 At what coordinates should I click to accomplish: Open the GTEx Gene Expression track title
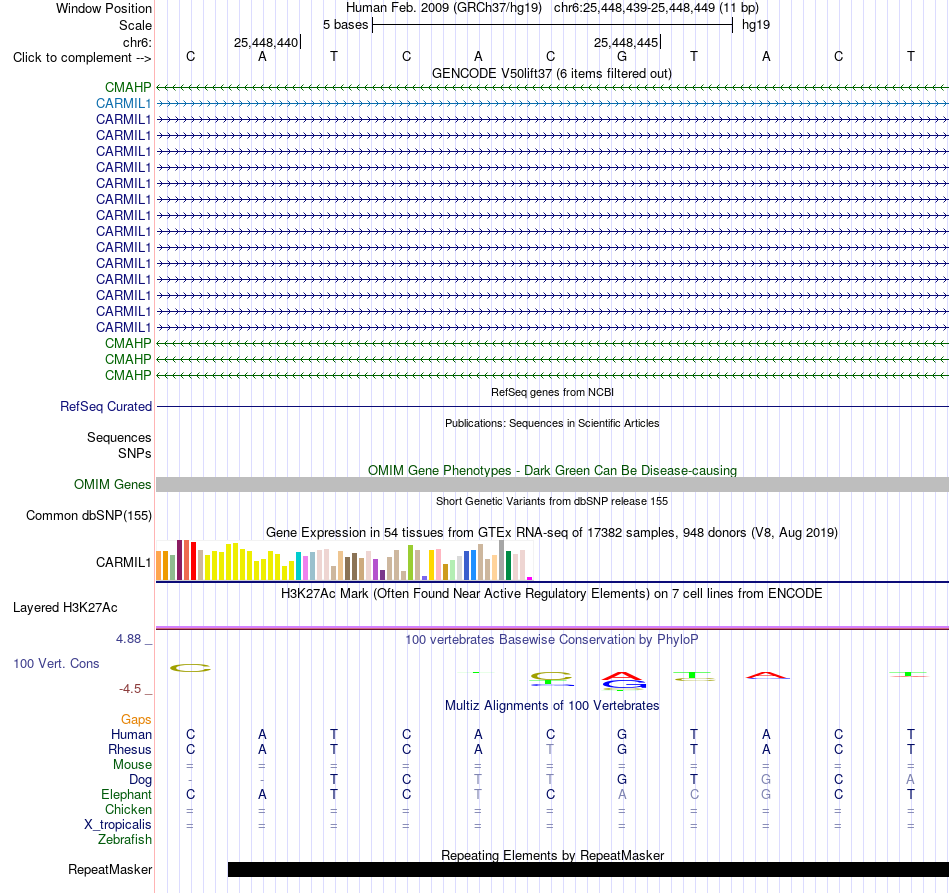(552, 533)
